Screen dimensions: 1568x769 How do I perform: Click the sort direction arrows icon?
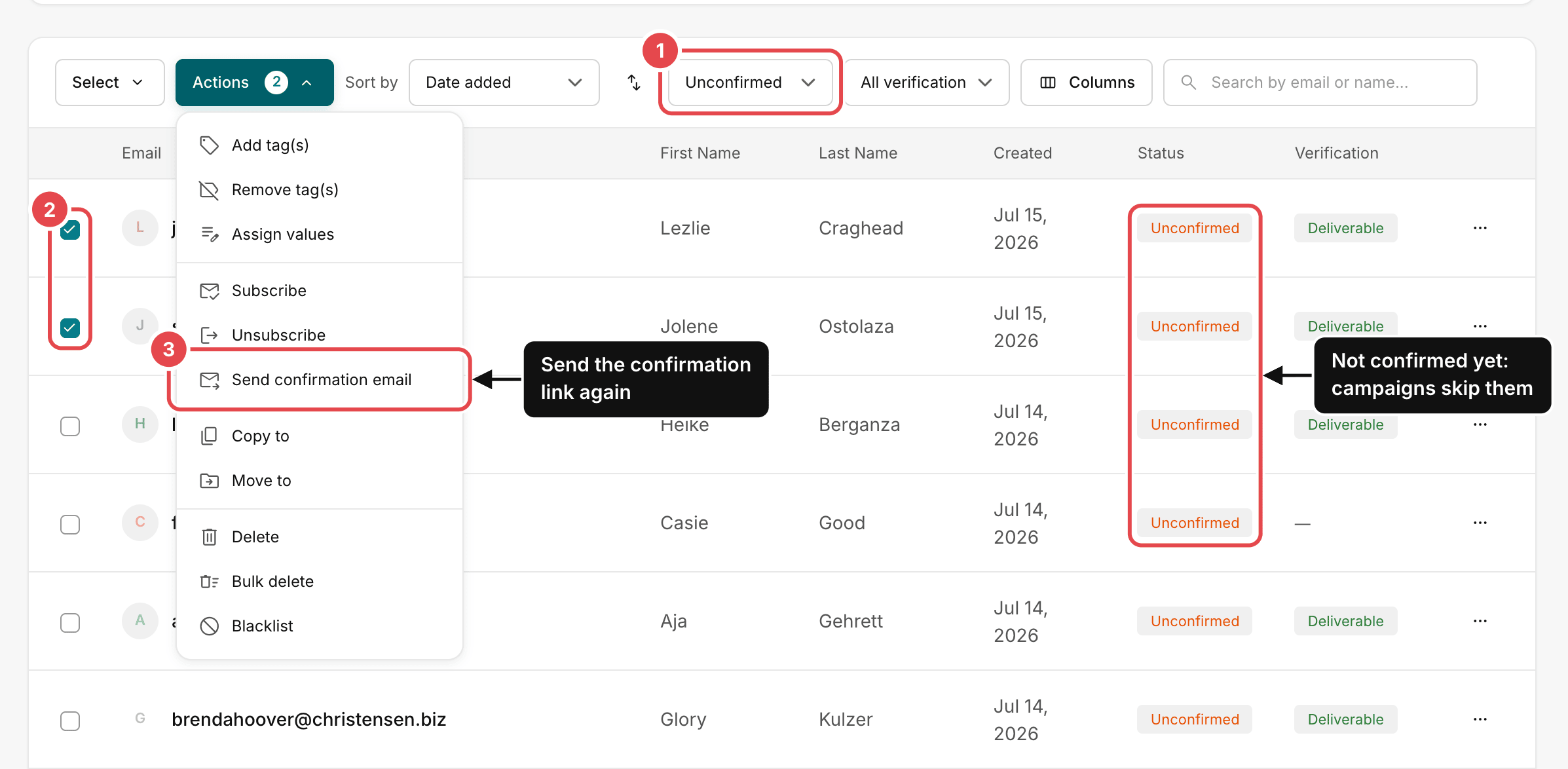[x=634, y=83]
